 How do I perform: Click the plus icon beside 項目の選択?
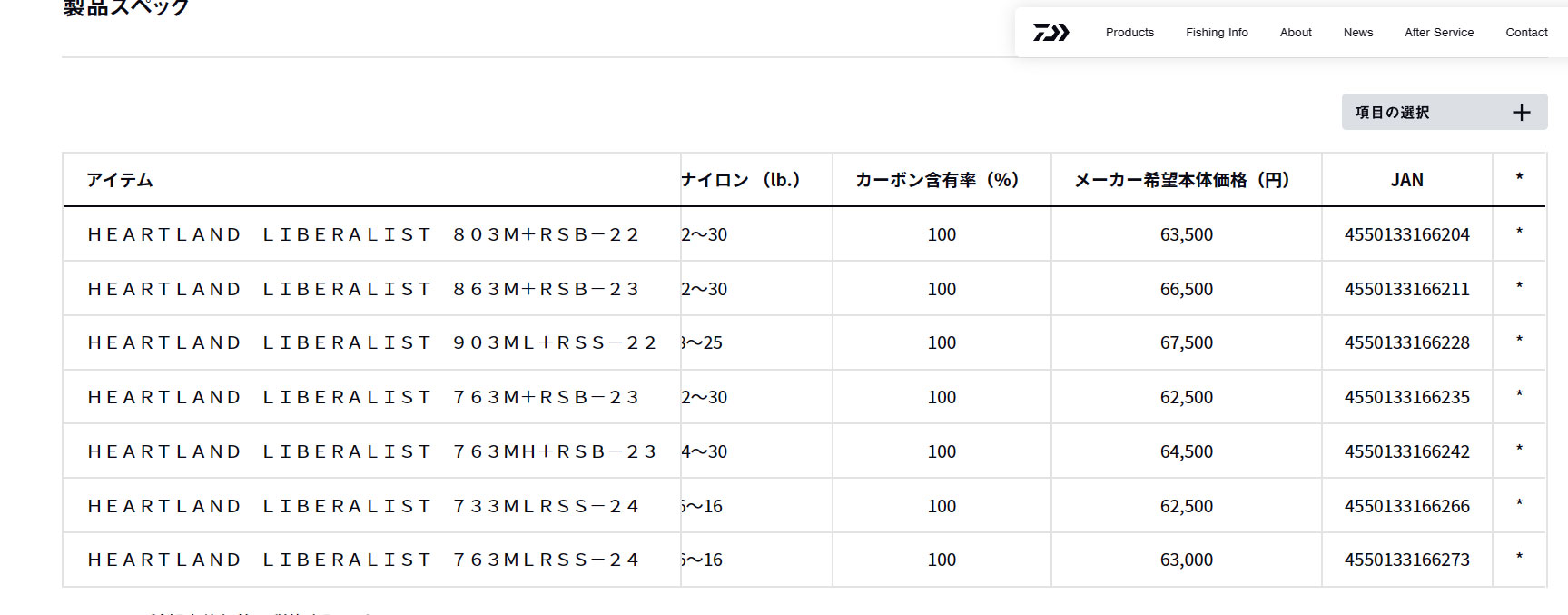[x=1521, y=112]
